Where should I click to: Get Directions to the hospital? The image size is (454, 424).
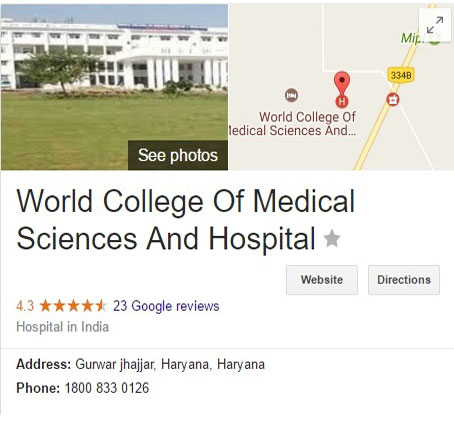(404, 280)
